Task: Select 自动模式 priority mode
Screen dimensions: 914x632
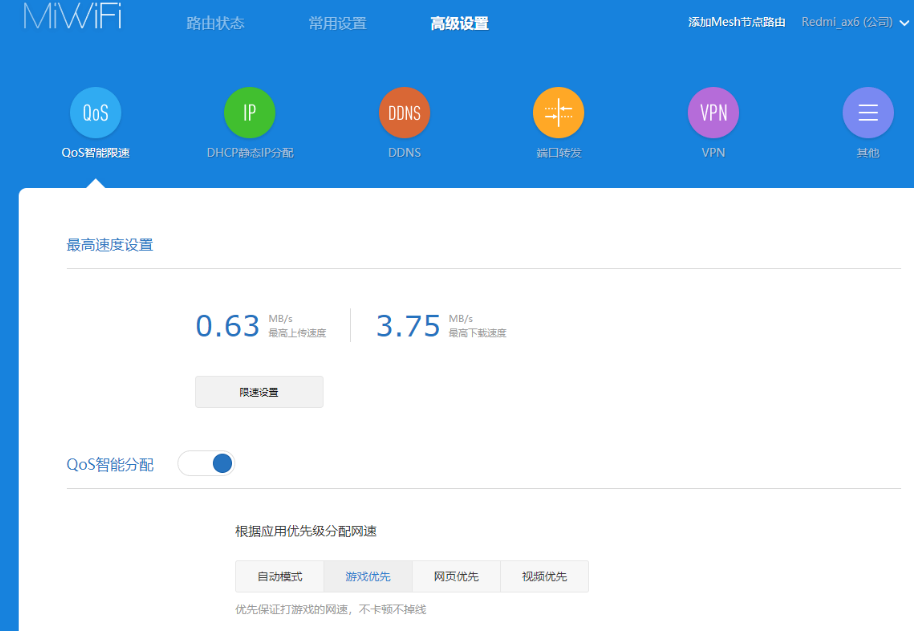Action: [279, 577]
